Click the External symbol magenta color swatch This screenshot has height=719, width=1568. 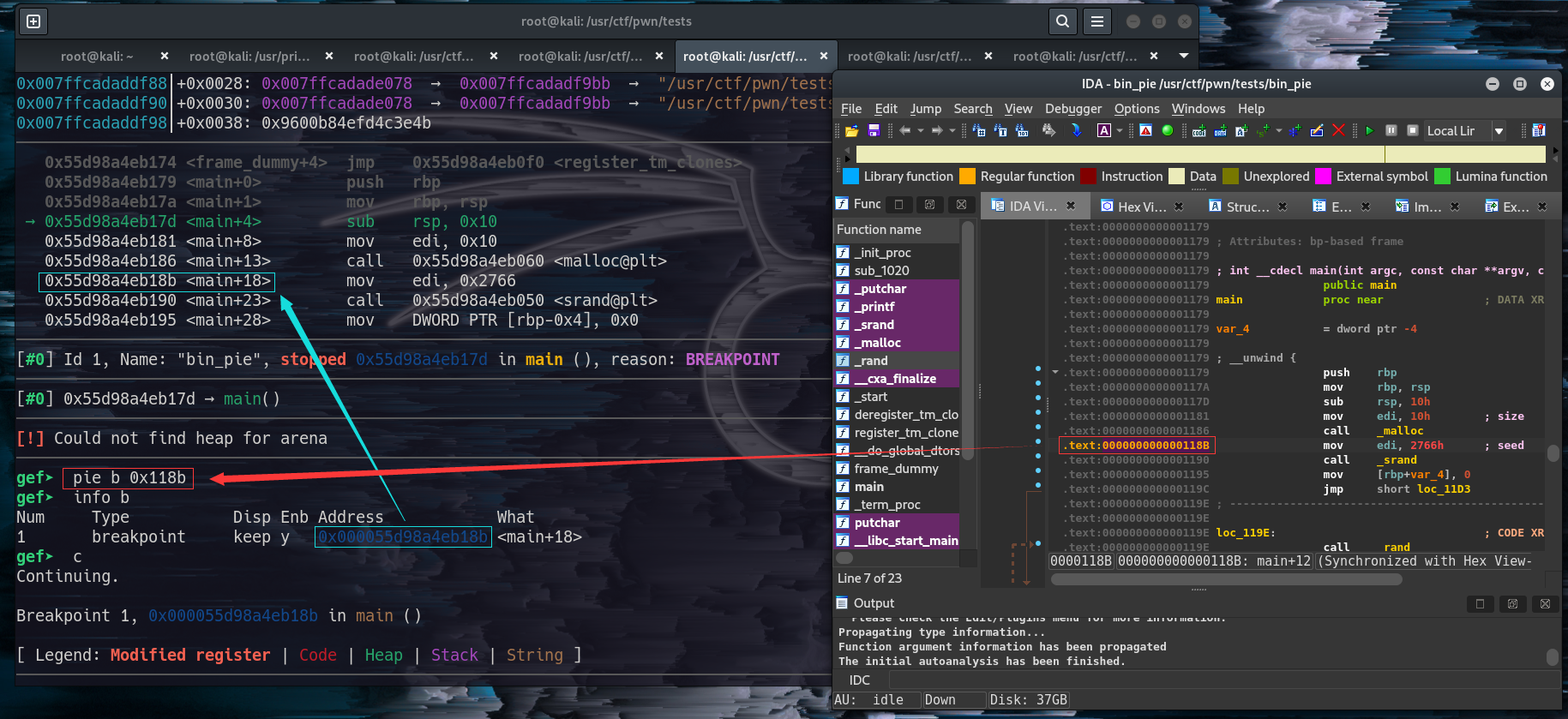1323,176
